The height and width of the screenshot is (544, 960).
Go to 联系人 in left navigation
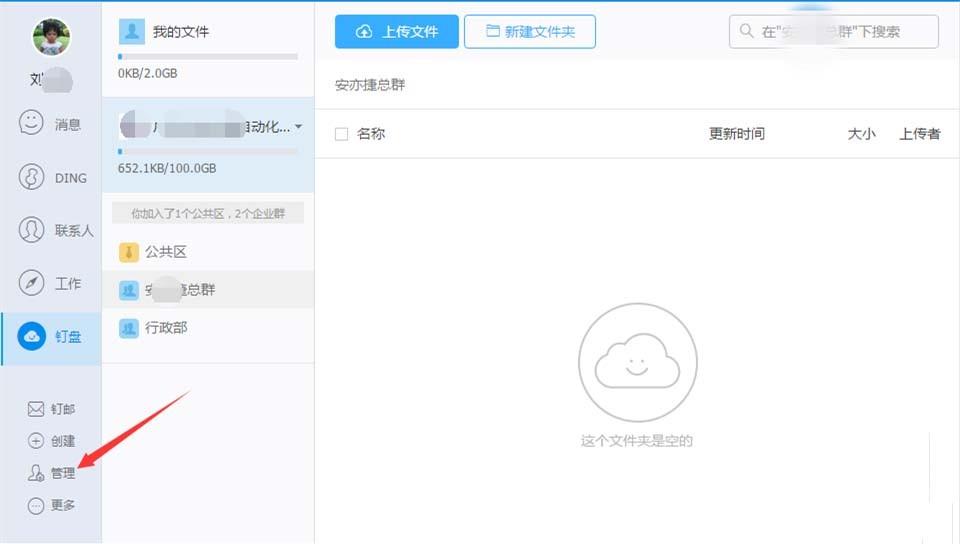tap(74, 231)
